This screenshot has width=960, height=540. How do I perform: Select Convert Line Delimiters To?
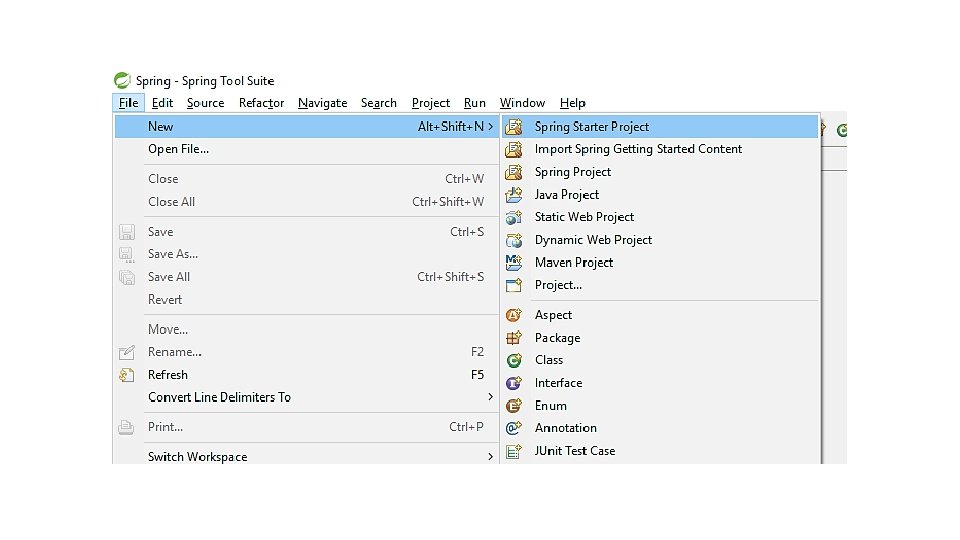pos(307,397)
